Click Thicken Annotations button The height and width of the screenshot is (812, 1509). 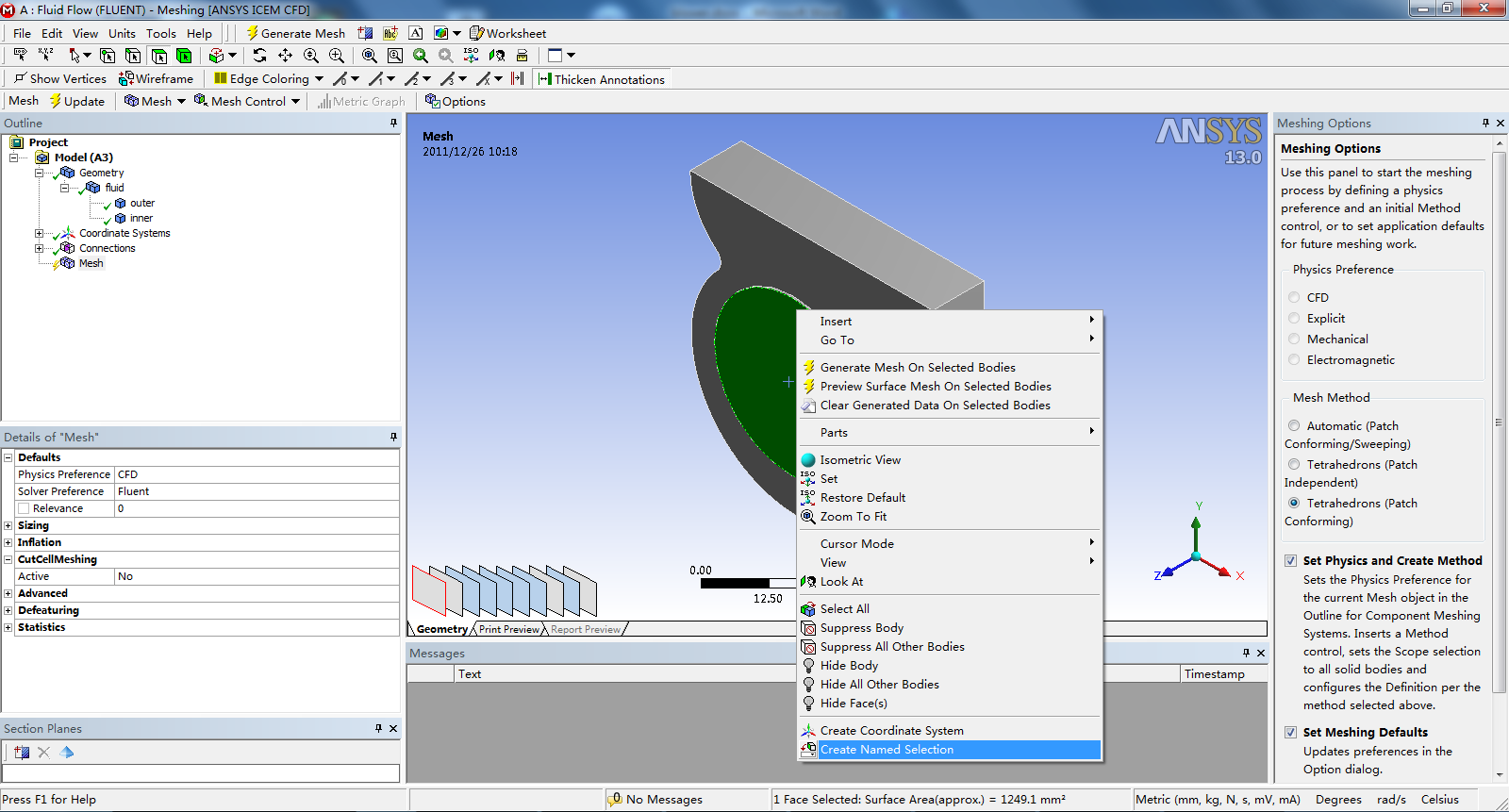(602, 79)
